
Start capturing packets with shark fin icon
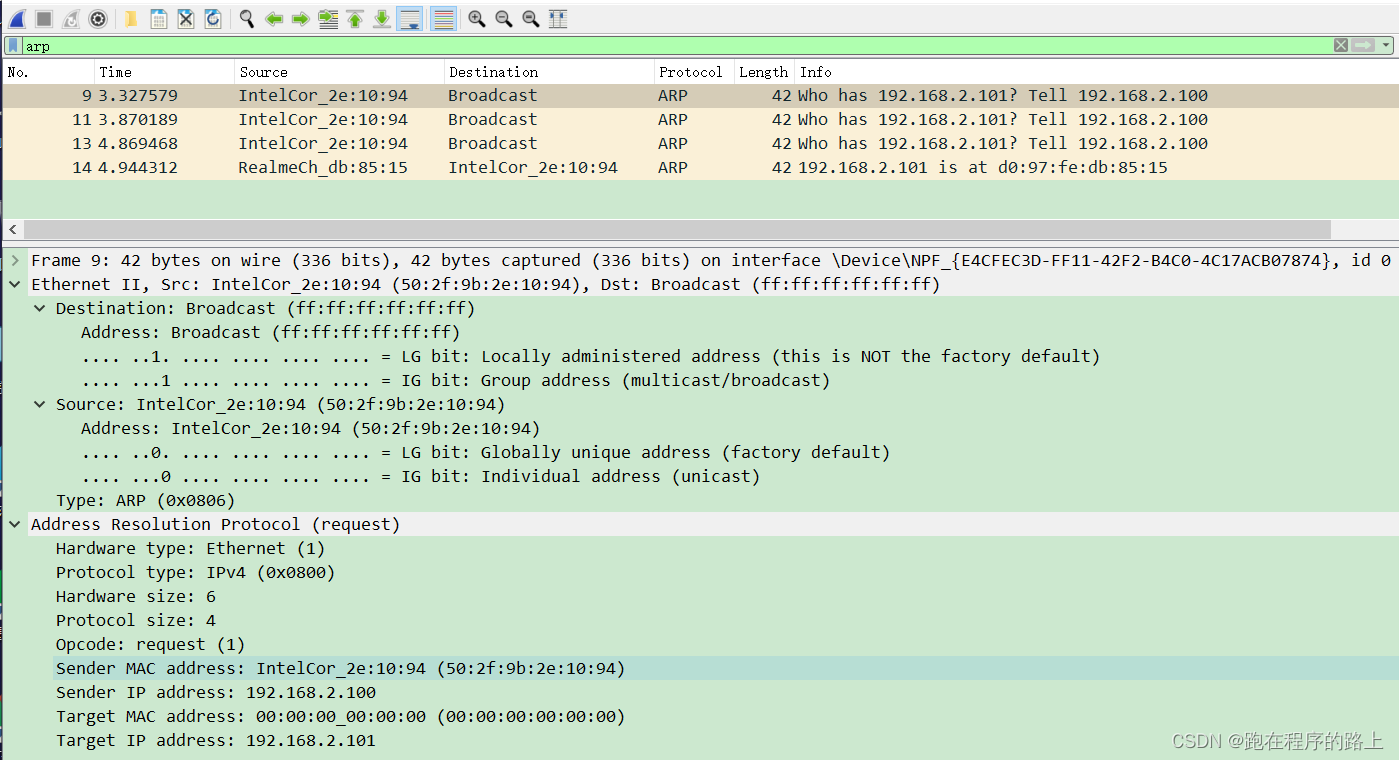(x=17, y=19)
